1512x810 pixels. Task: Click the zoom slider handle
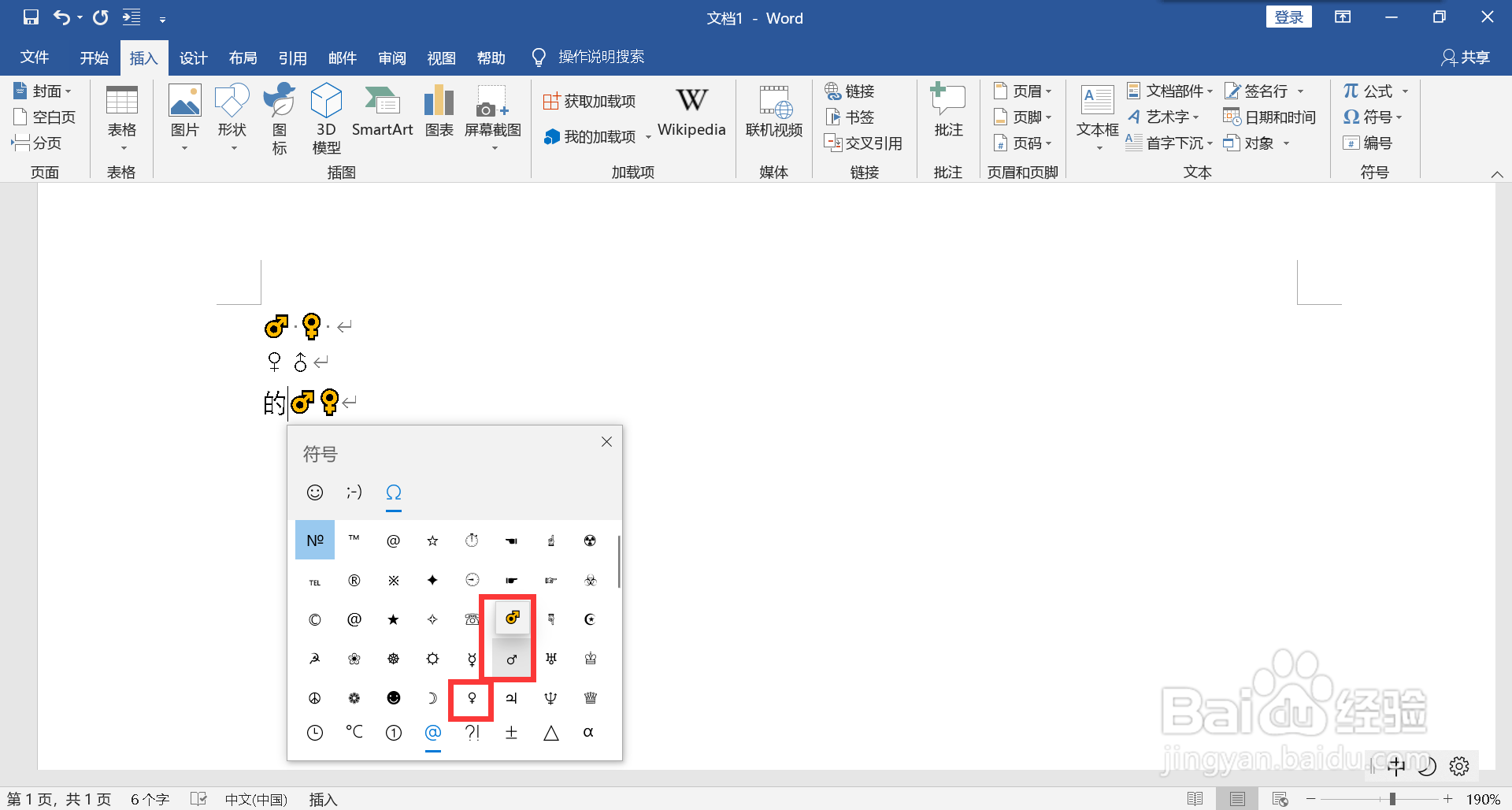pos(1392,799)
